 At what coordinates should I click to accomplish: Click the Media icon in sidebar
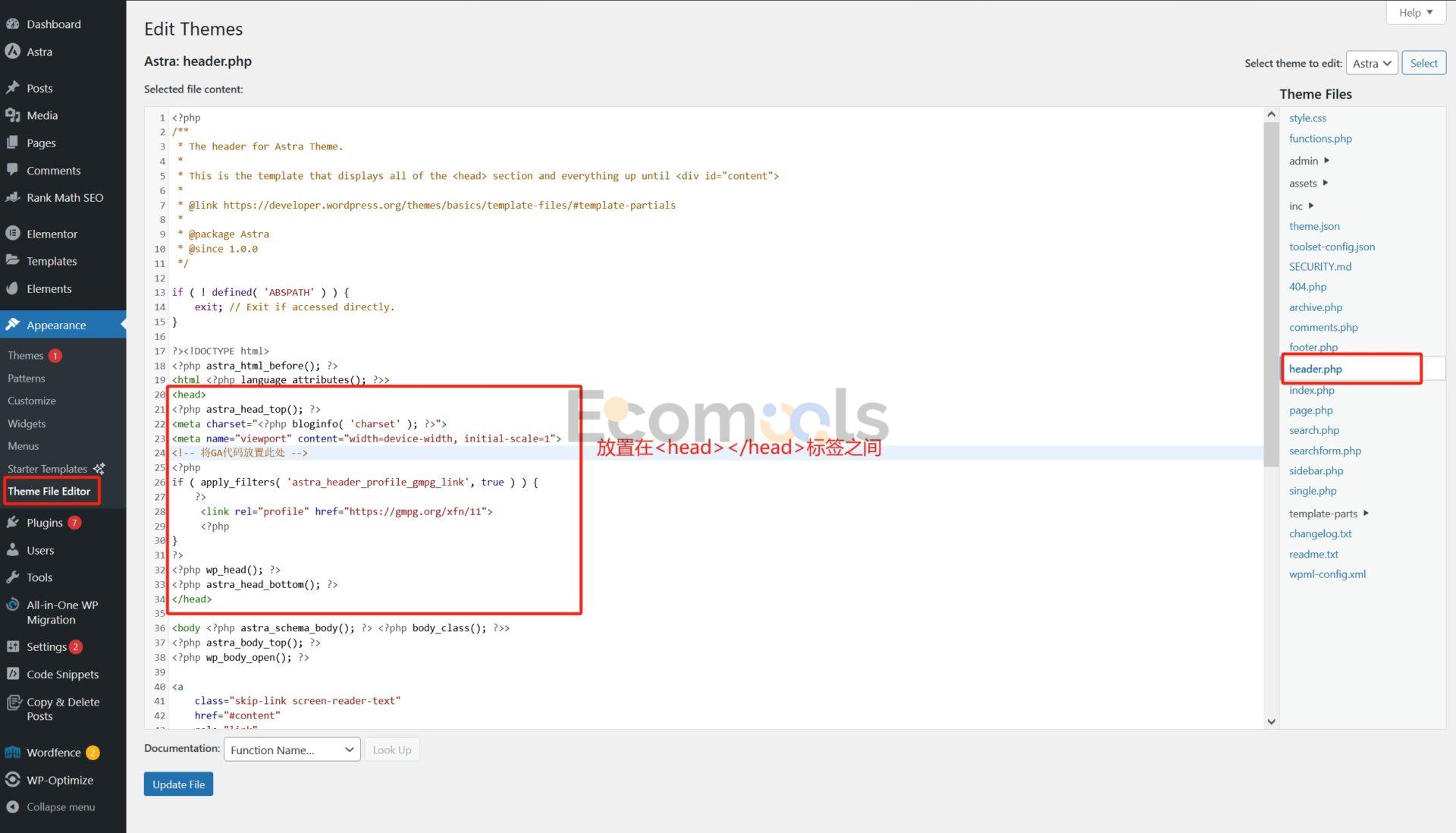coord(12,115)
